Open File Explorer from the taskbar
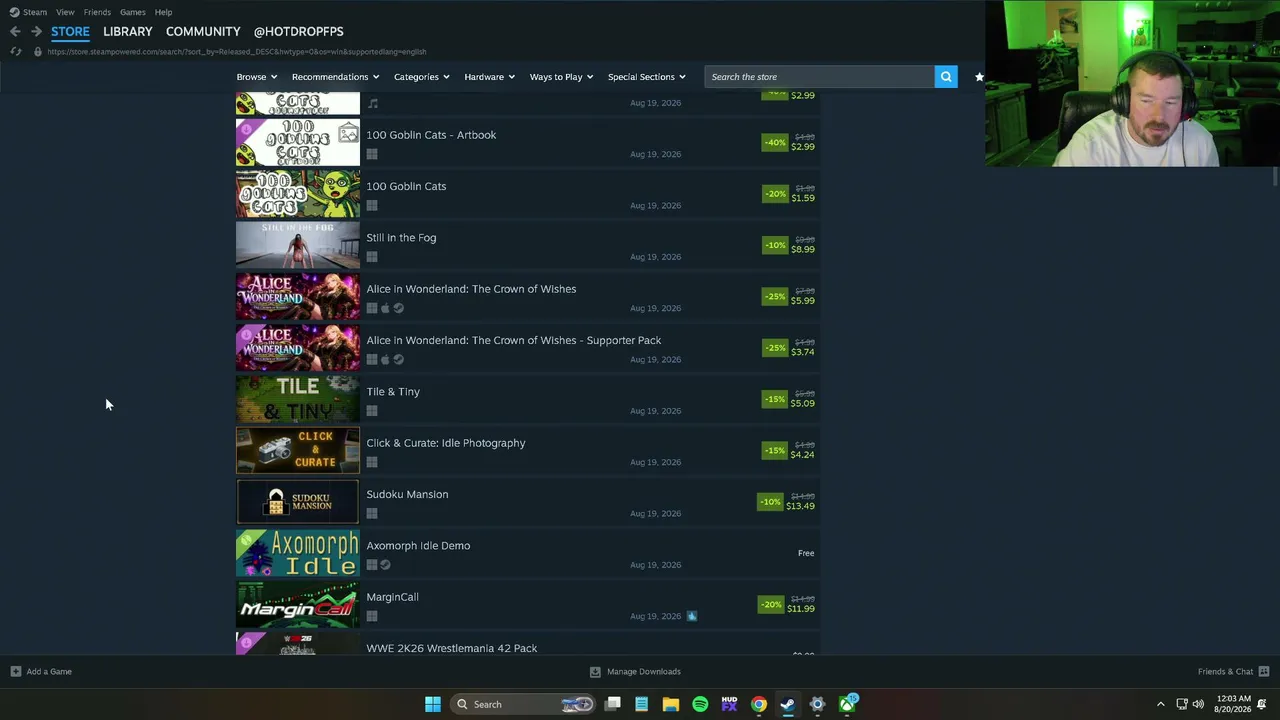Image resolution: width=1280 pixels, height=720 pixels. tap(671, 704)
